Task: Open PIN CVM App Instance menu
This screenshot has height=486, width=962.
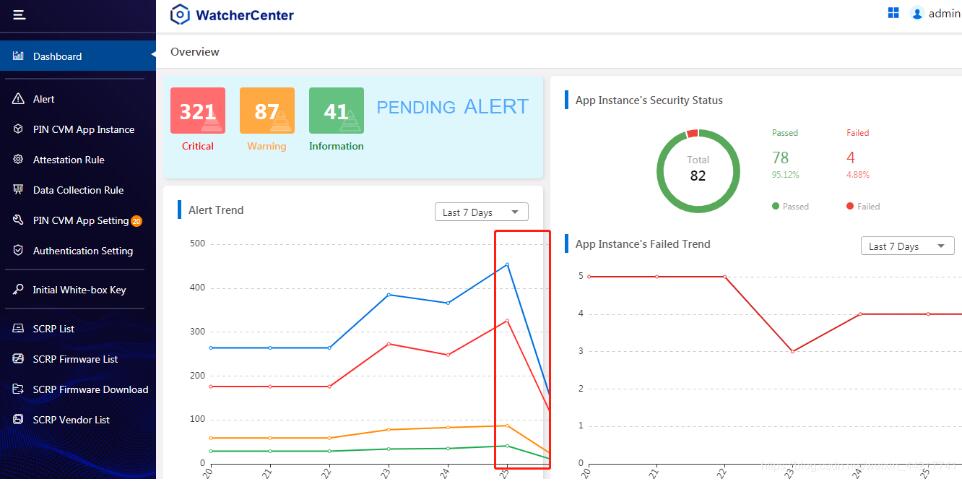Action: tap(78, 129)
